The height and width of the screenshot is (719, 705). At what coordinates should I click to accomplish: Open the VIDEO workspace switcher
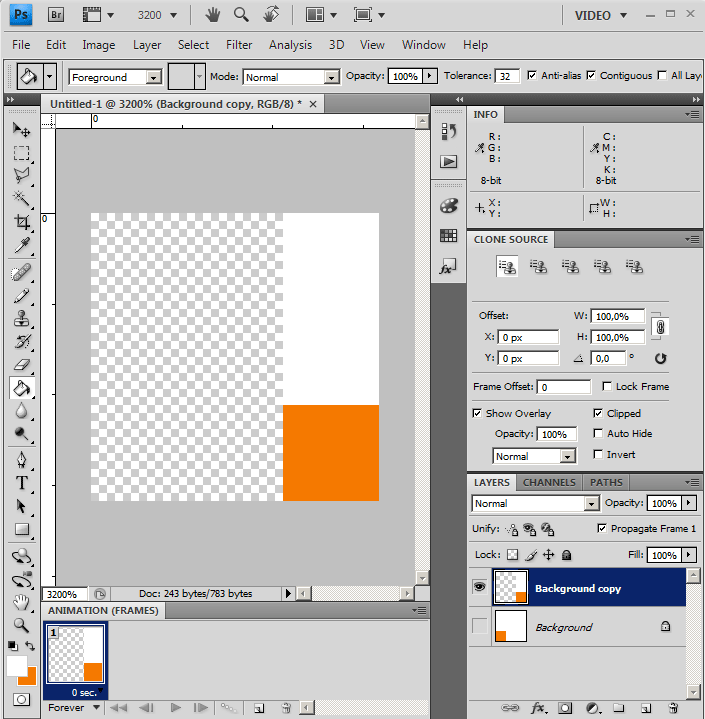(601, 15)
